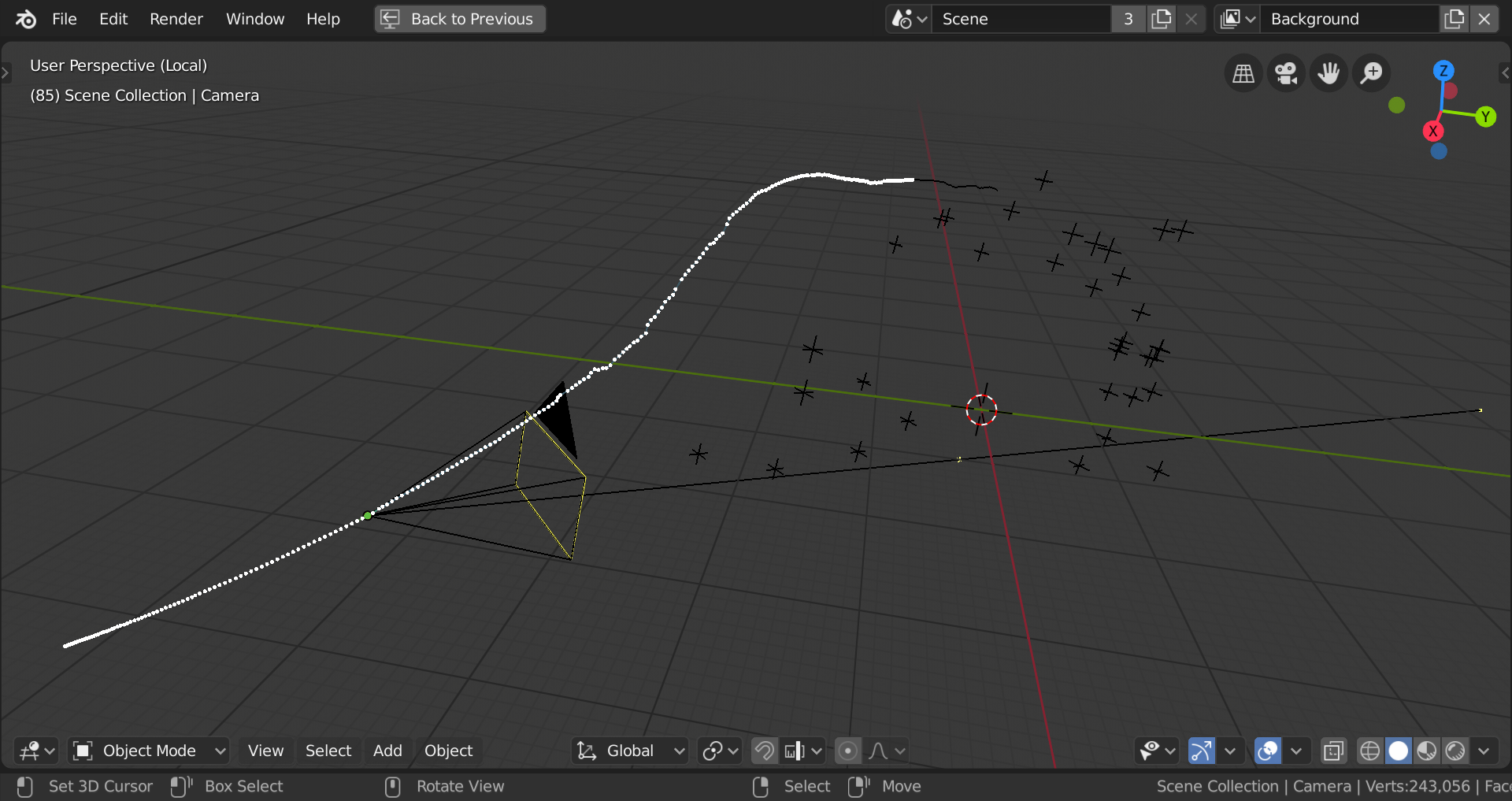Click the Z axis on navigation gizmo
This screenshot has width=1512, height=801.
click(1443, 71)
